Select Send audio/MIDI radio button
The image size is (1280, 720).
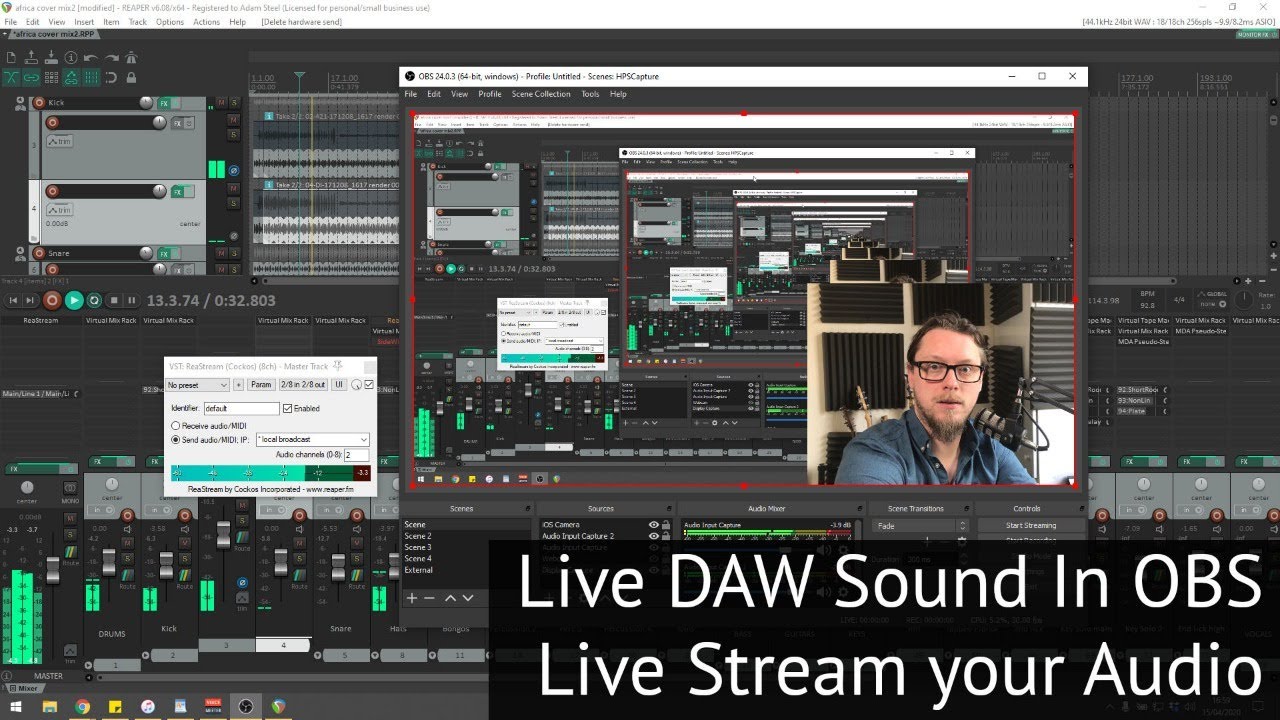pos(175,439)
